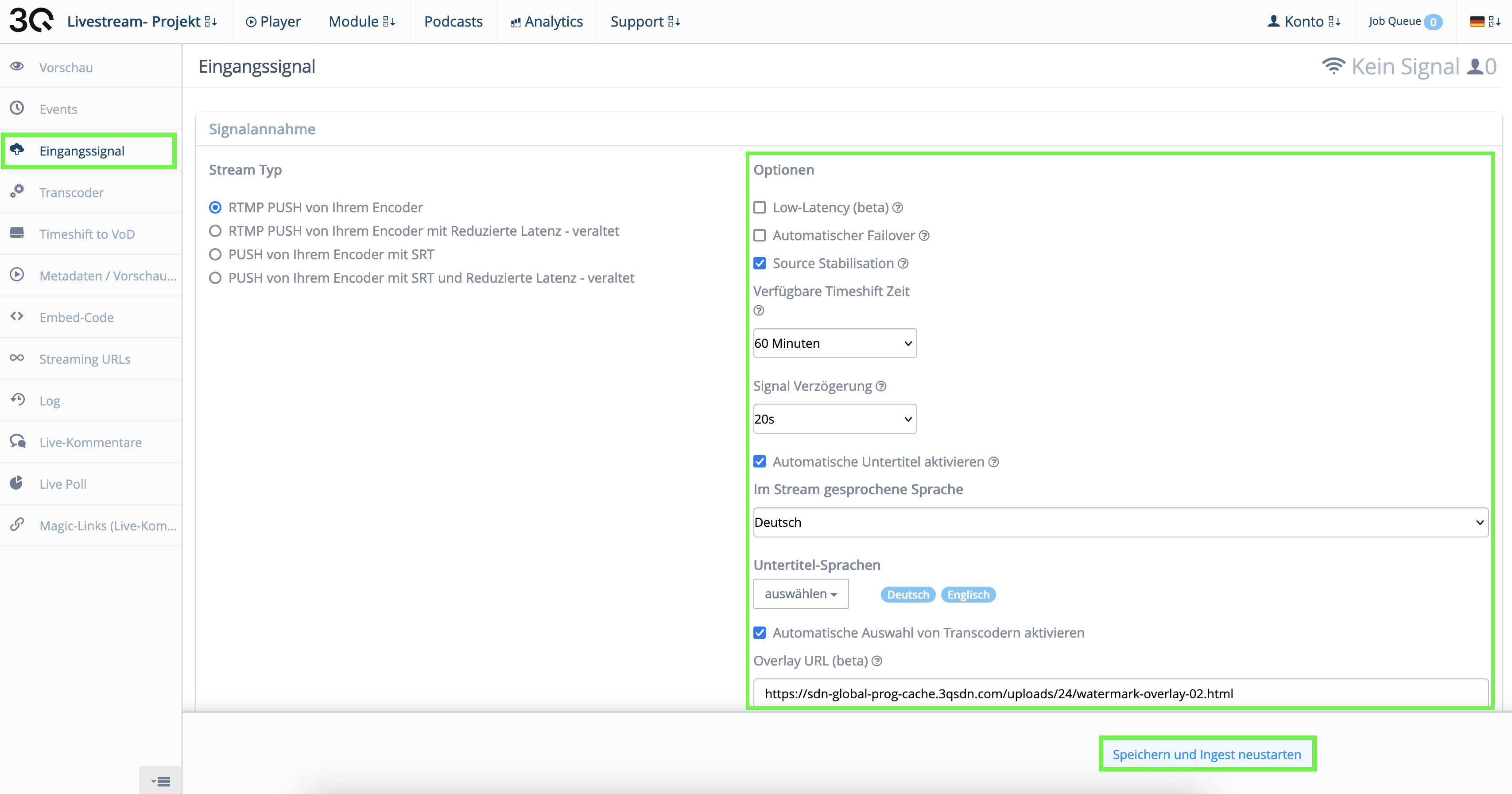1512x794 pixels.
Task: Expand the Support menu
Action: coord(645,22)
